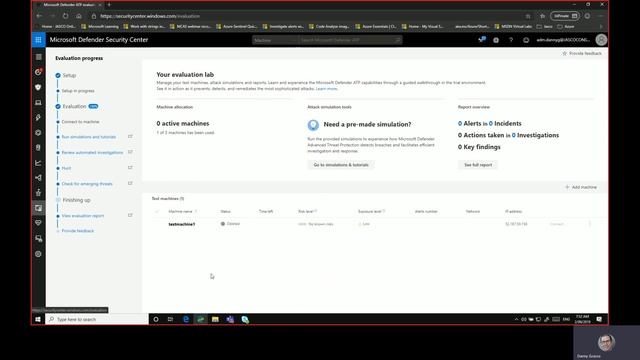Viewport: 640px width, 360px height.
Task: Click Provide feedback at top right
Action: [582, 53]
